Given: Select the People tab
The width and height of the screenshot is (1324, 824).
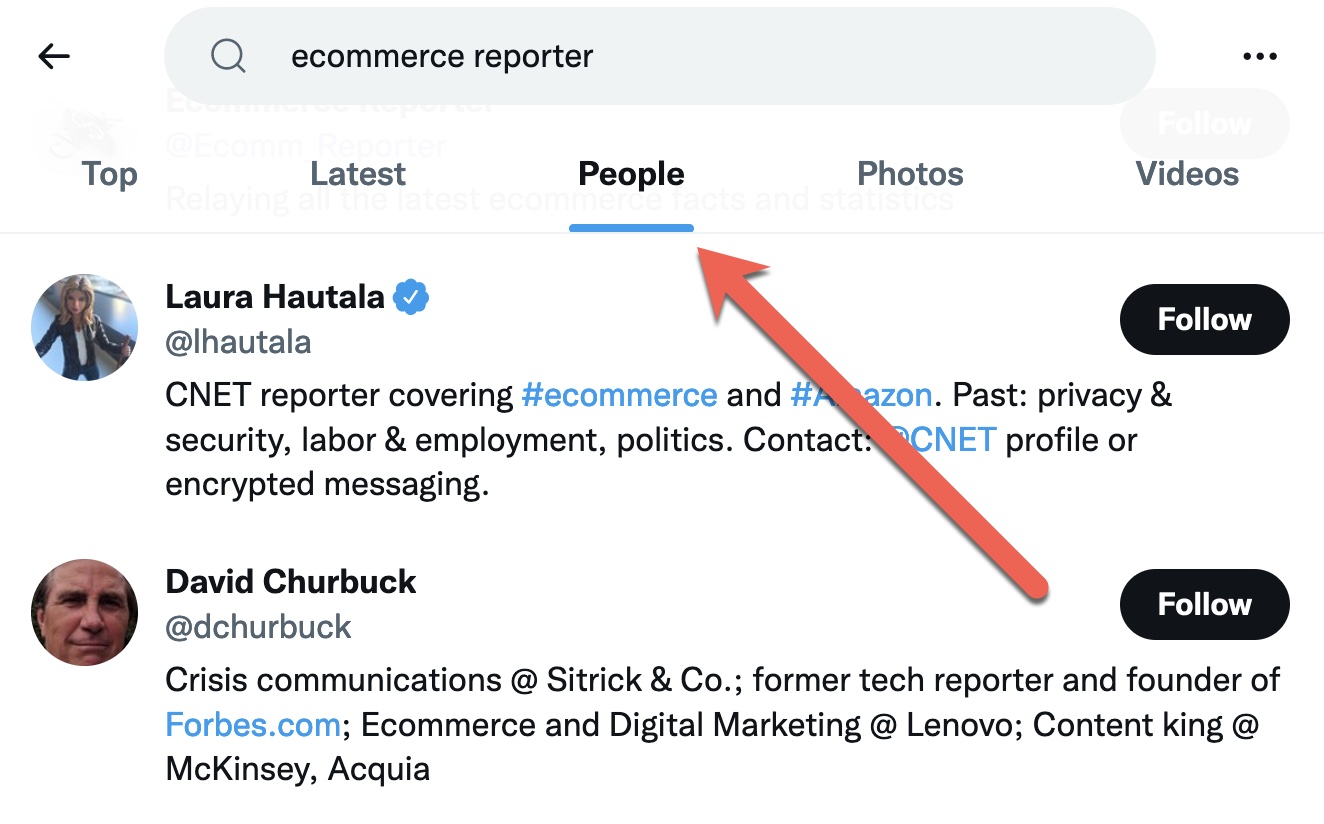Looking at the screenshot, I should pos(631,174).
